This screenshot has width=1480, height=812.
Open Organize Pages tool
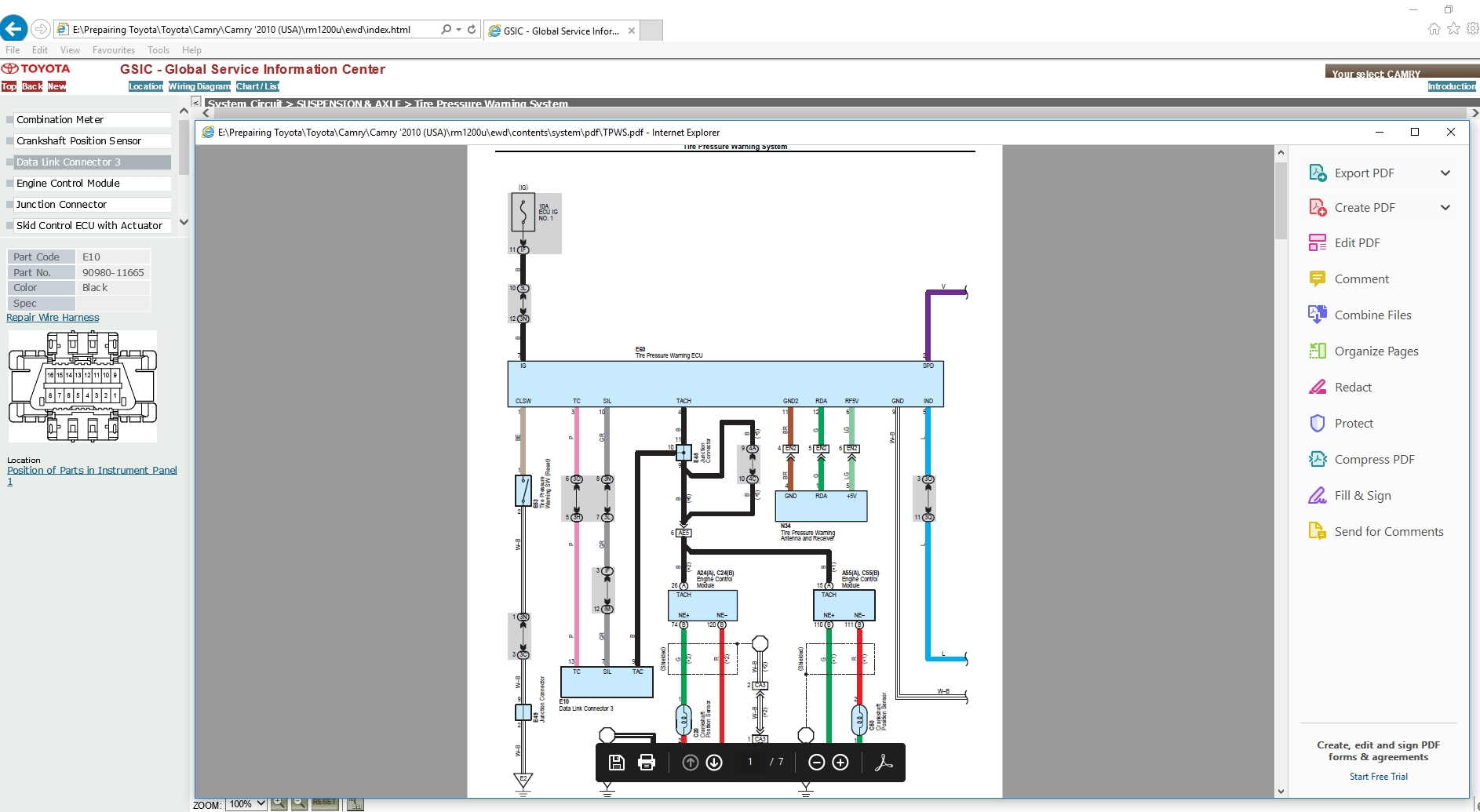[1375, 351]
